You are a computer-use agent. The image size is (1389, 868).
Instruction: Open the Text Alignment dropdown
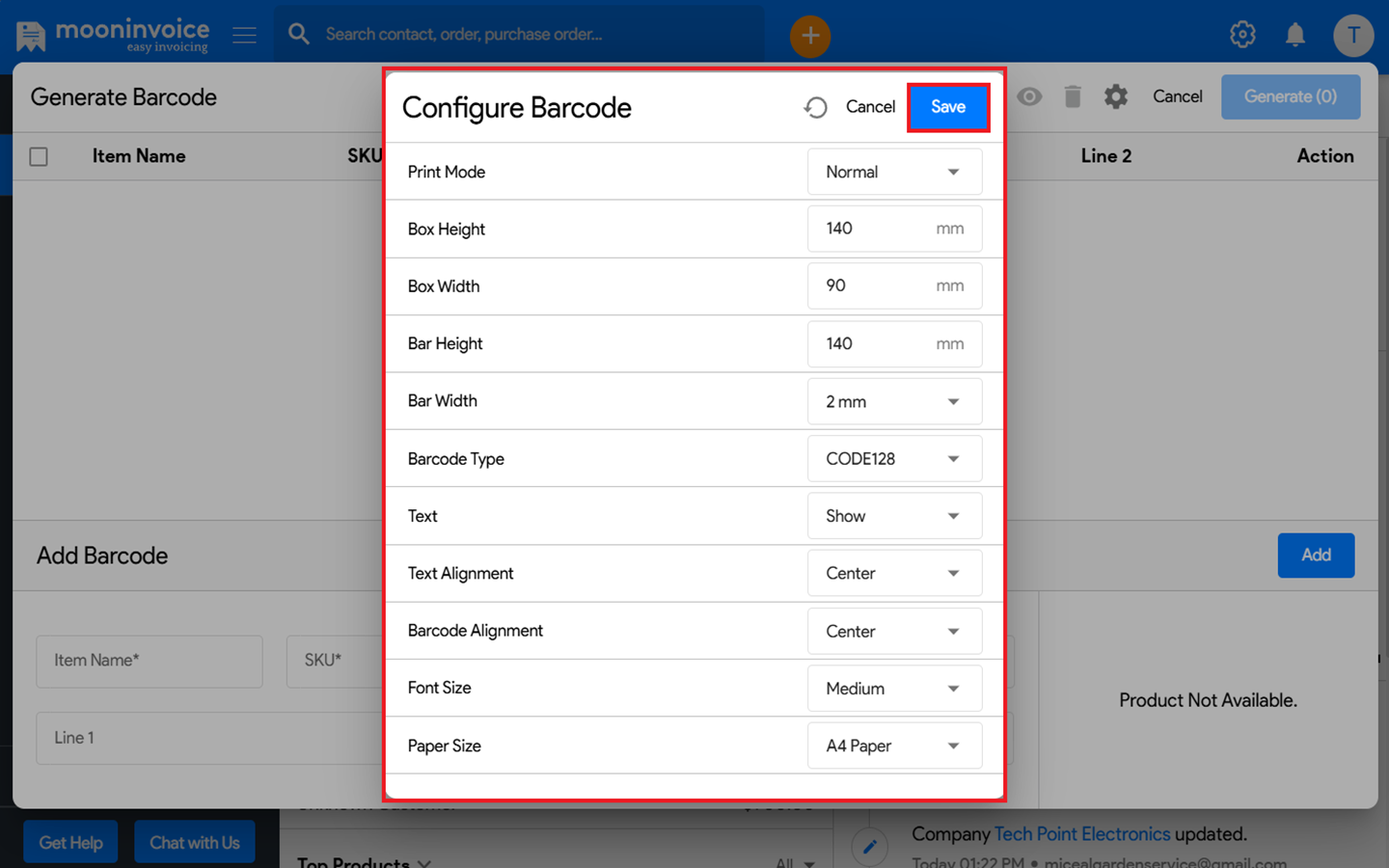click(894, 574)
